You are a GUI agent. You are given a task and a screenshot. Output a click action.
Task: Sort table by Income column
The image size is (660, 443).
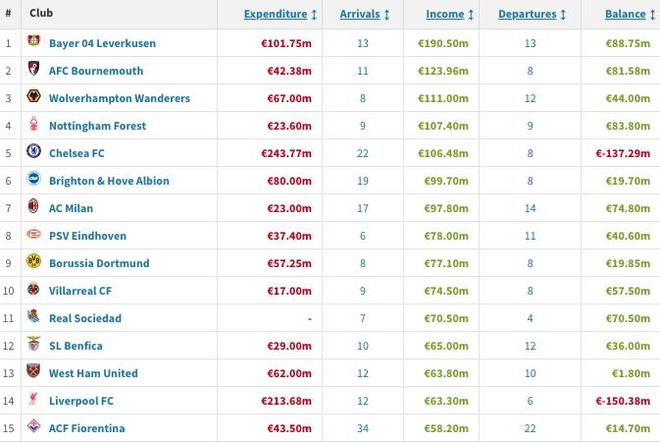pyautogui.click(x=448, y=15)
